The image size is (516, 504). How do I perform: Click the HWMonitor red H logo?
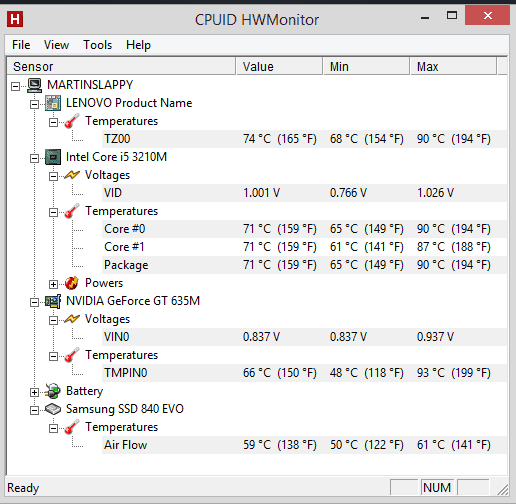pyautogui.click(x=15, y=19)
